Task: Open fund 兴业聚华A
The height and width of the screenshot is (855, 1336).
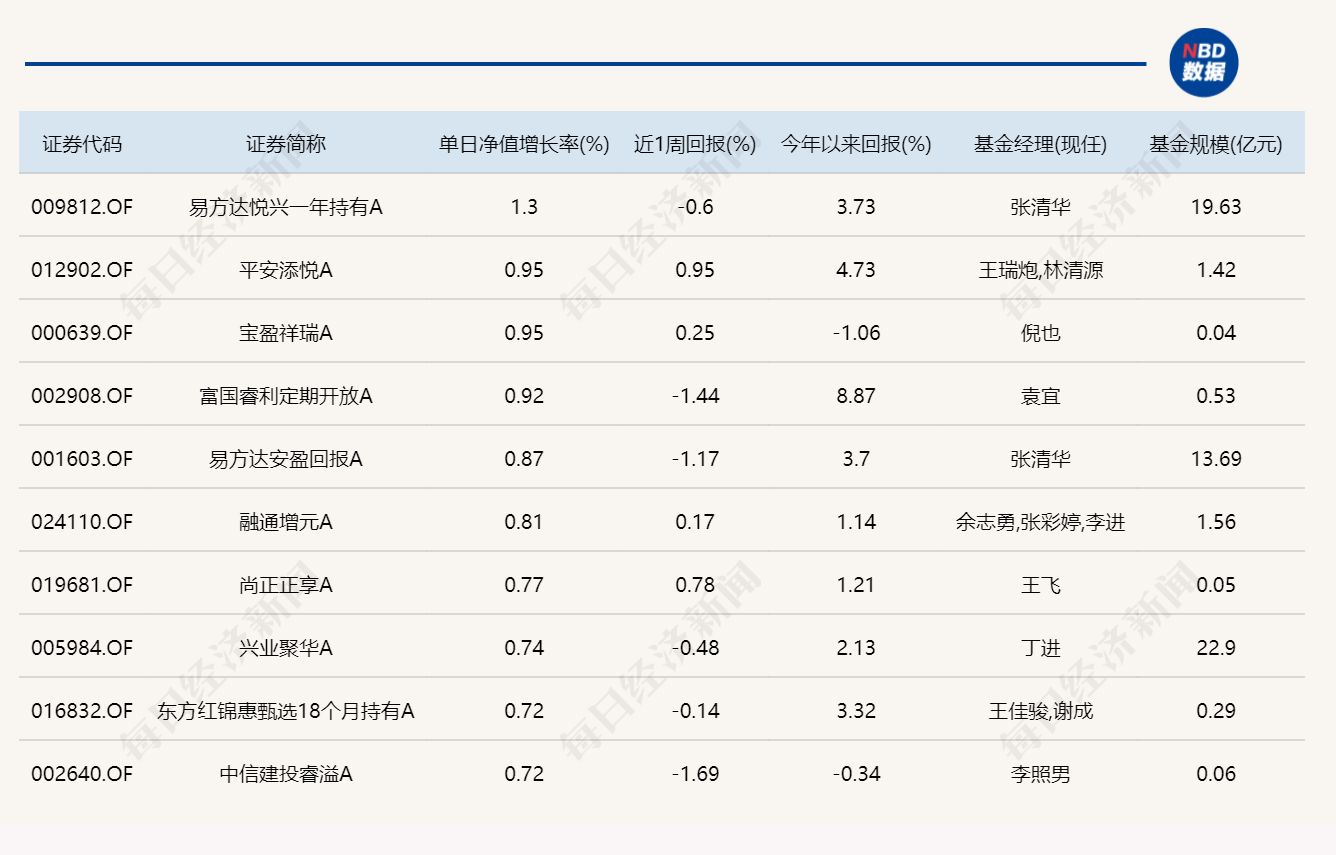Action: coord(286,648)
